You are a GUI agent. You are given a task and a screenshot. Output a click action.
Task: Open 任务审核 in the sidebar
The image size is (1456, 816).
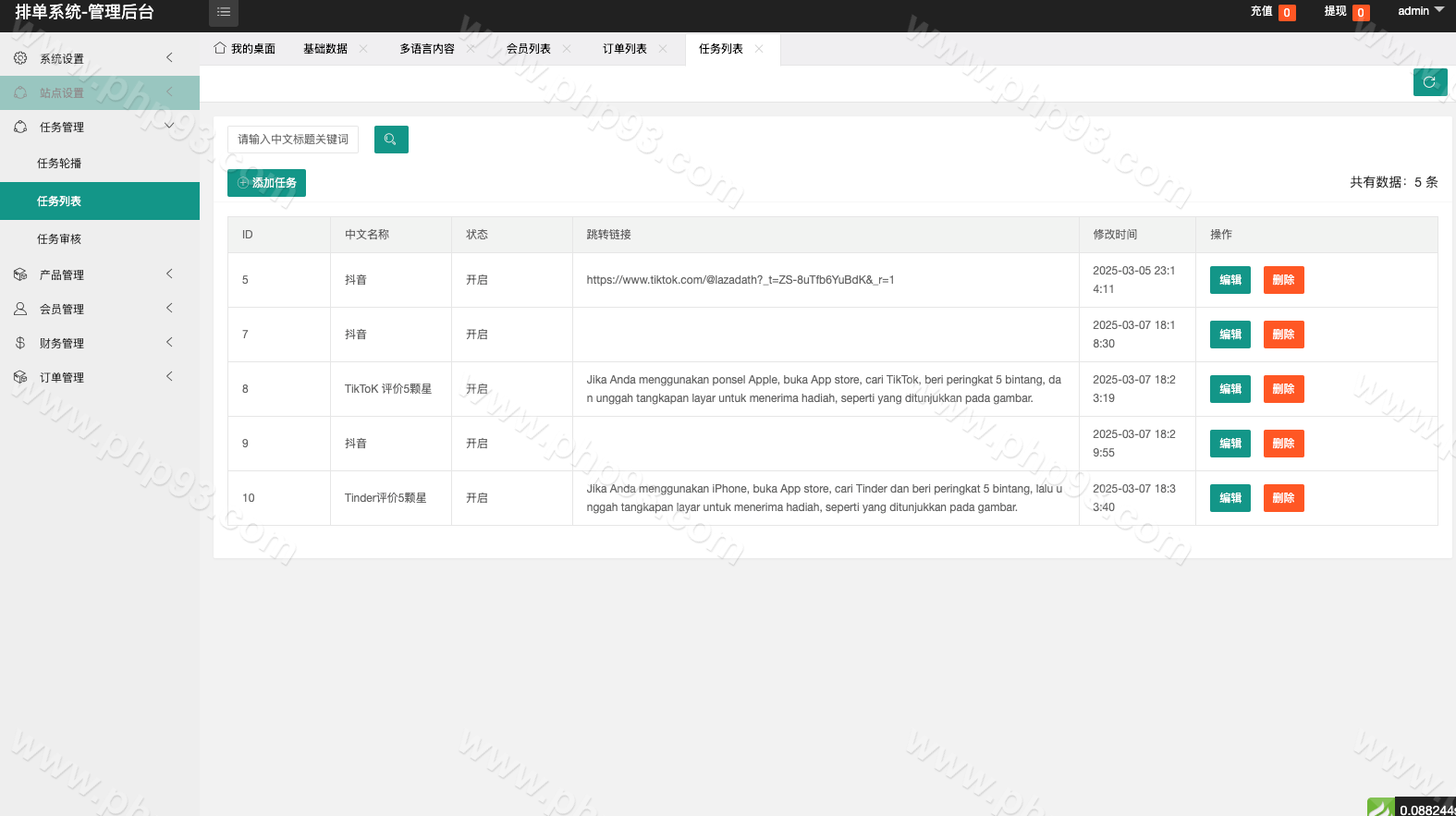(59, 238)
